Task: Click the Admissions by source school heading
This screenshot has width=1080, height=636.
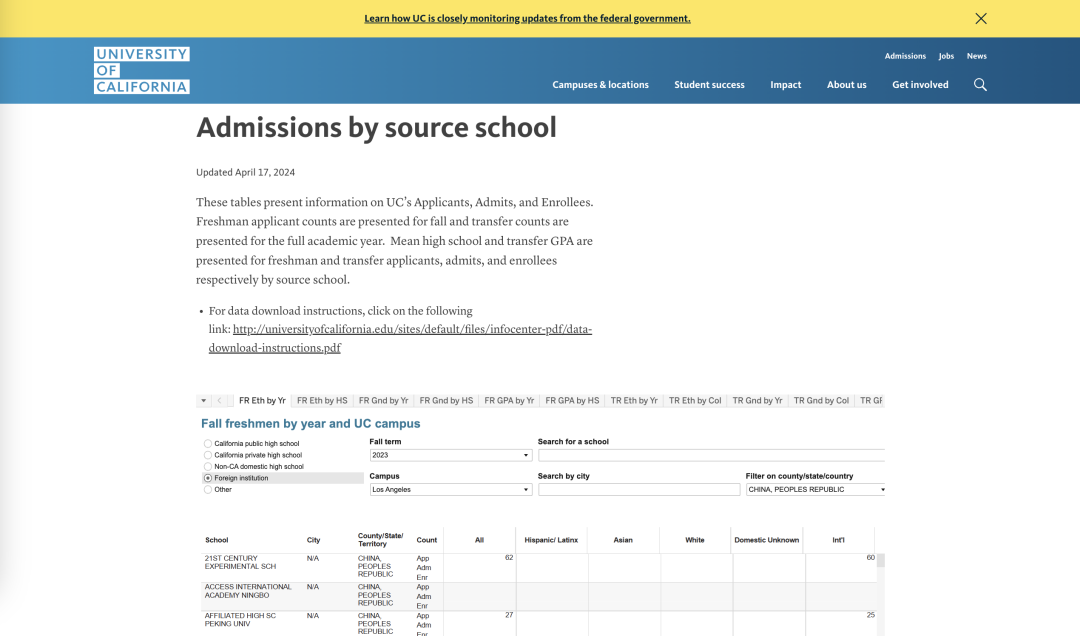Action: pyautogui.click(x=376, y=127)
